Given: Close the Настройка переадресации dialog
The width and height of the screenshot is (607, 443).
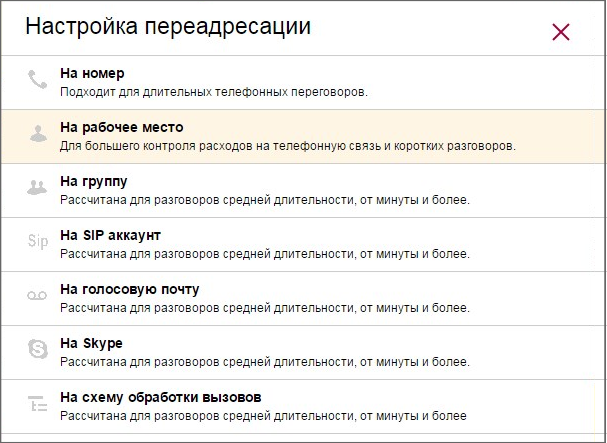Looking at the screenshot, I should tap(561, 32).
